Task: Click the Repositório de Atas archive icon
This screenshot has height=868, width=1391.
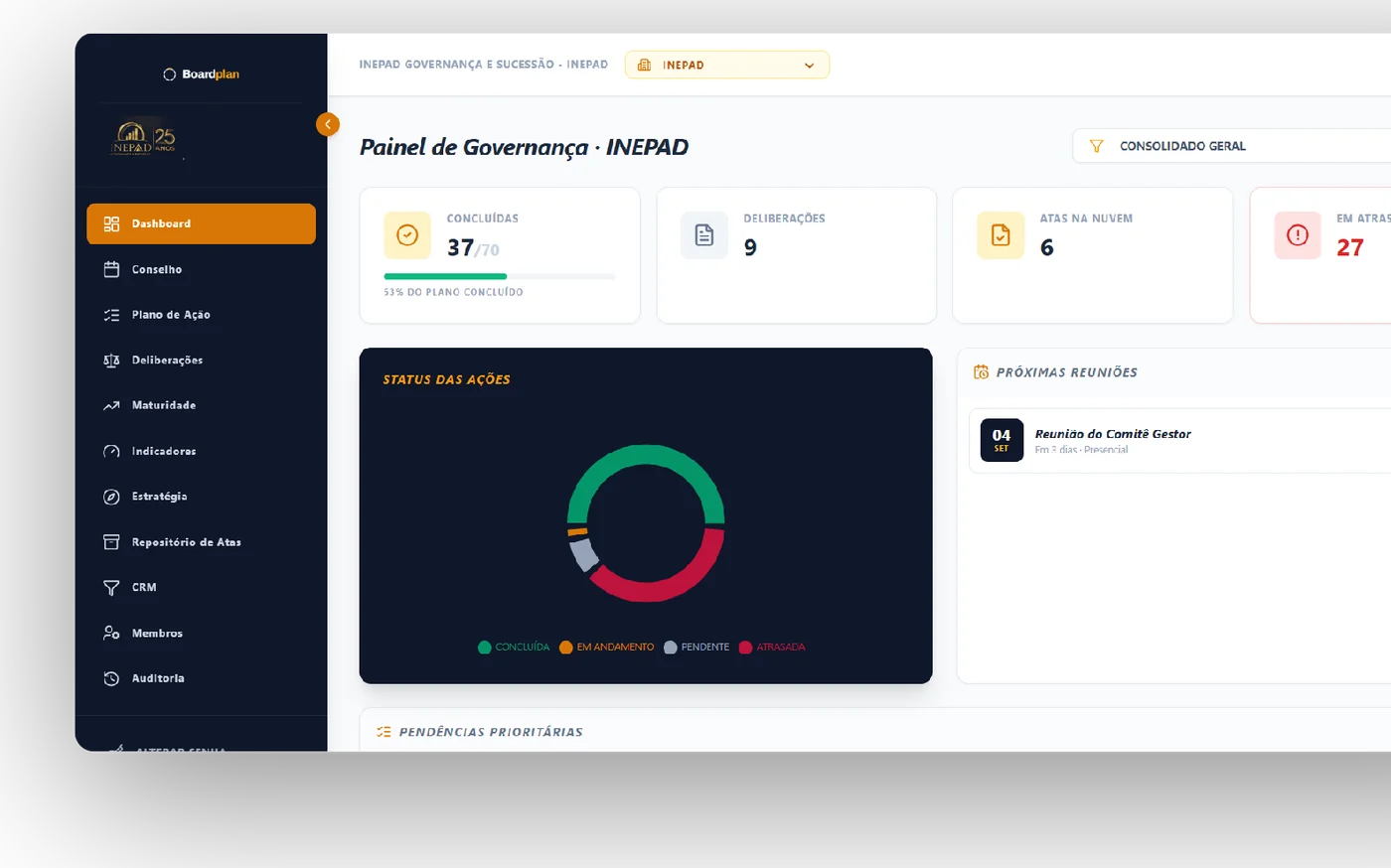Action: coord(111,542)
